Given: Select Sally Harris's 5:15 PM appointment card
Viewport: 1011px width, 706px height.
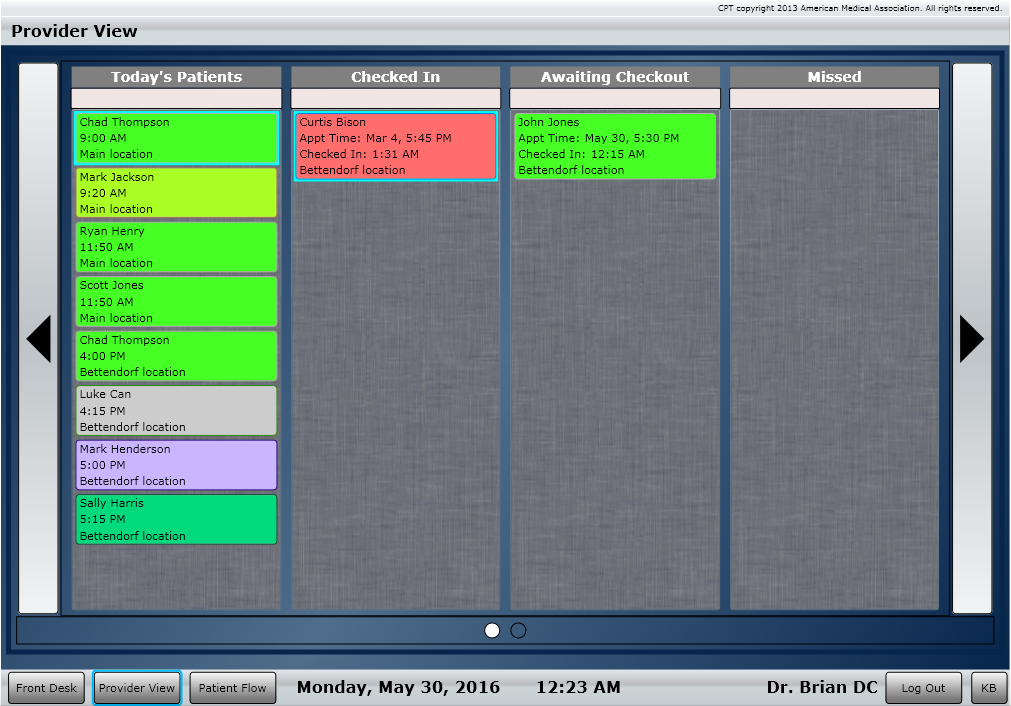Looking at the screenshot, I should 176,519.
